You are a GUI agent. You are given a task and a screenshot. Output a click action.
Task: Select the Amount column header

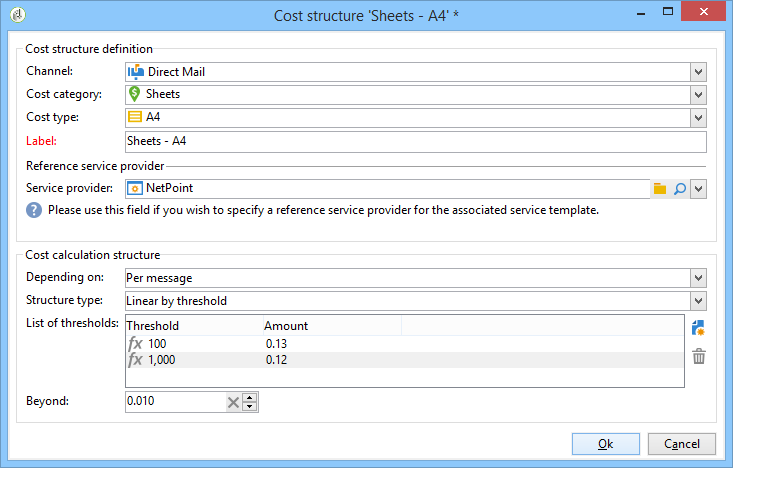pos(330,326)
